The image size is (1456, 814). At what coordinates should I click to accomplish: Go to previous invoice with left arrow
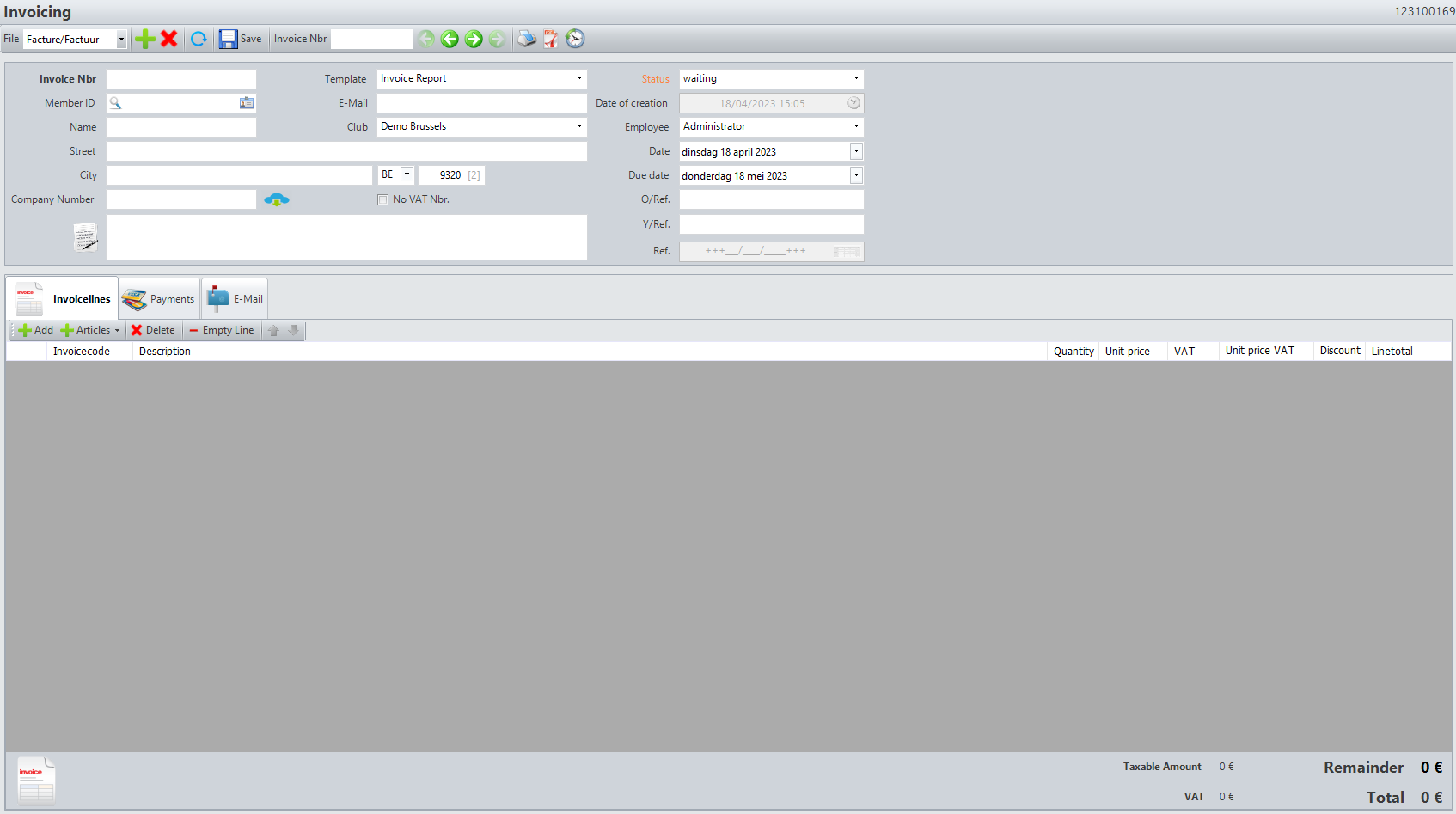pyautogui.click(x=450, y=39)
